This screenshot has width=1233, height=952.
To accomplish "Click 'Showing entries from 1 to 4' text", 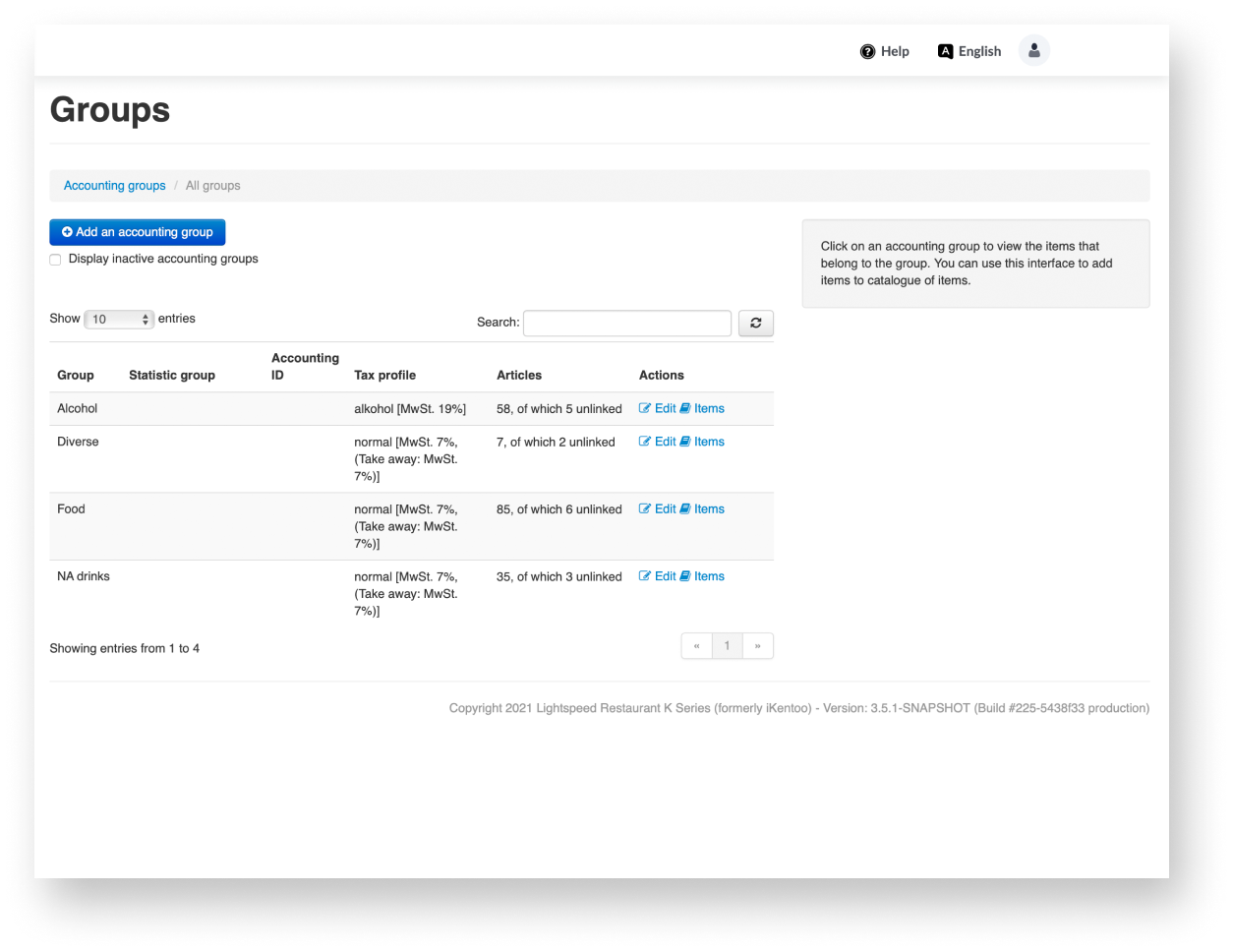I will coord(125,648).
